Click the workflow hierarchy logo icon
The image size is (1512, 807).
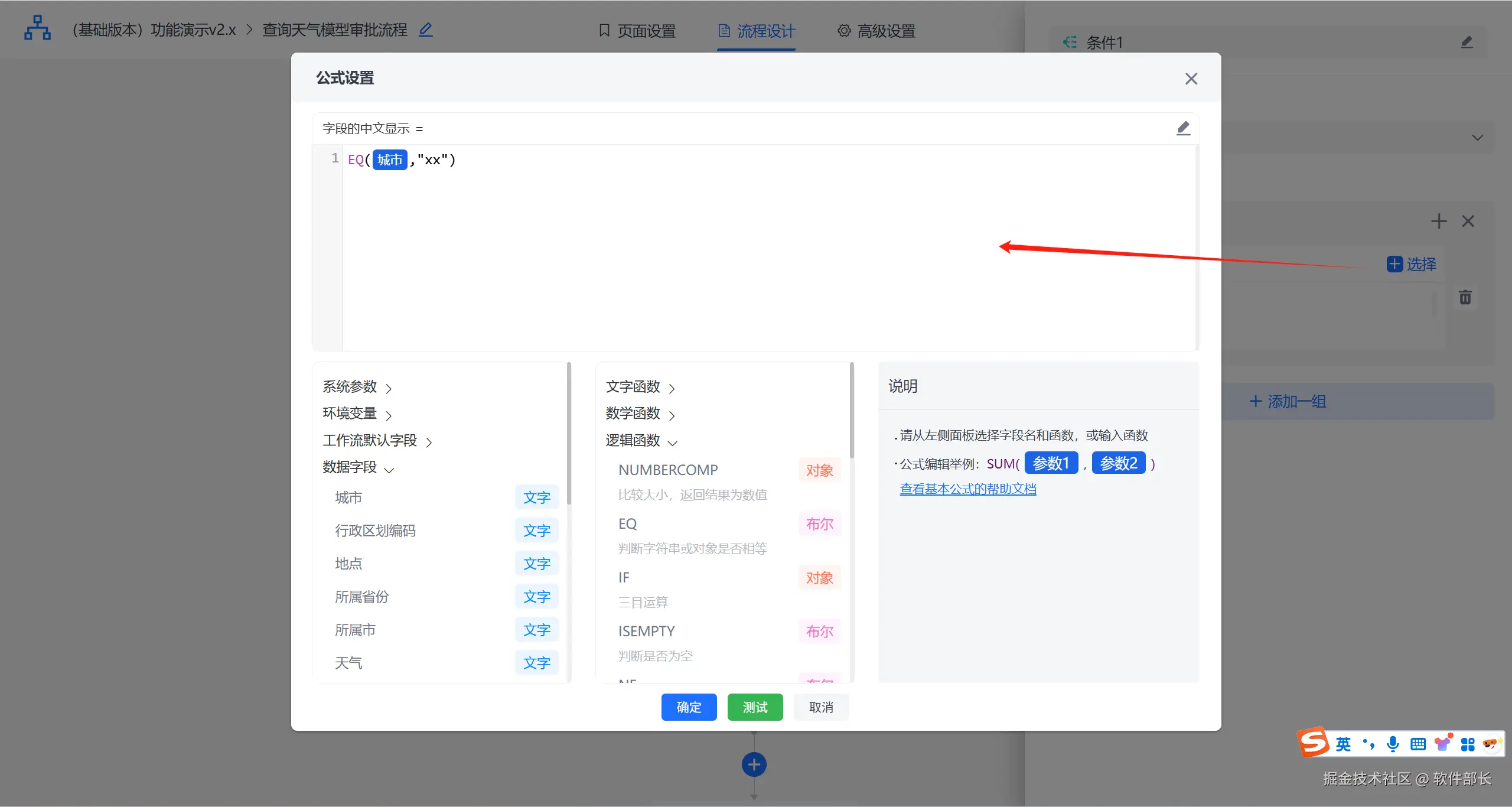pos(37,28)
